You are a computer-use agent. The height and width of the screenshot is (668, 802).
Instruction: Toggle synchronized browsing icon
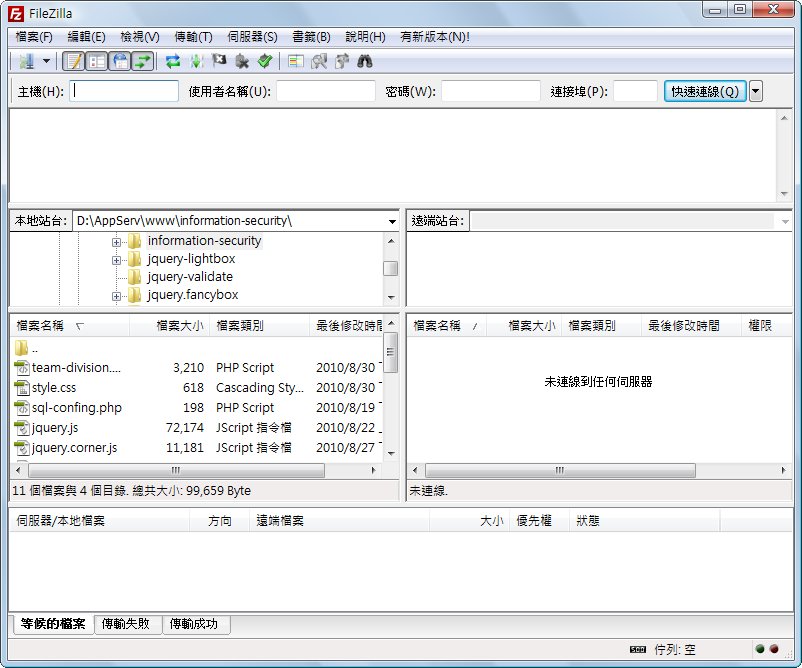342,61
